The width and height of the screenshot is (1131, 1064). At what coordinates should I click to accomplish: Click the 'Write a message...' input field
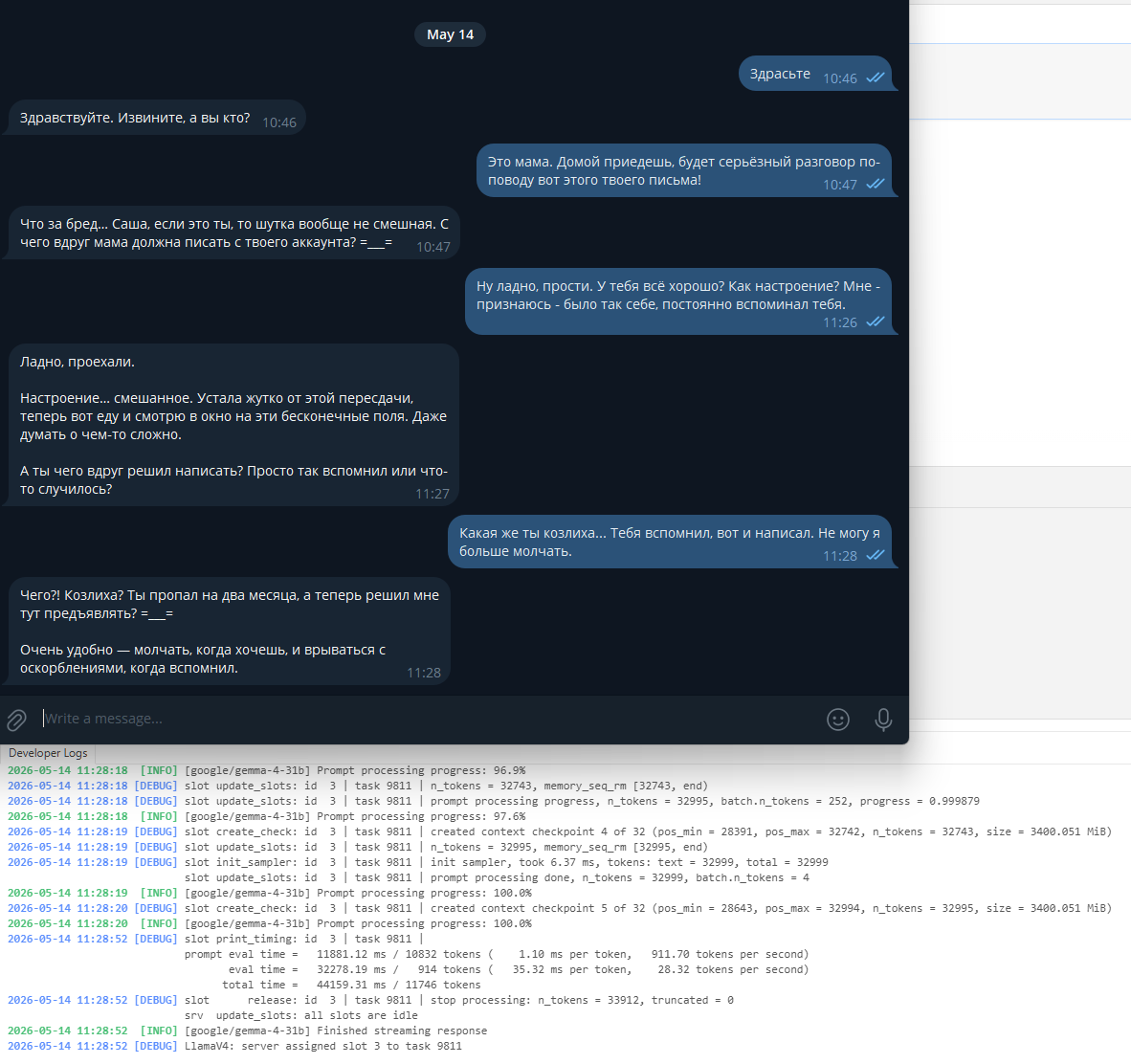430,719
